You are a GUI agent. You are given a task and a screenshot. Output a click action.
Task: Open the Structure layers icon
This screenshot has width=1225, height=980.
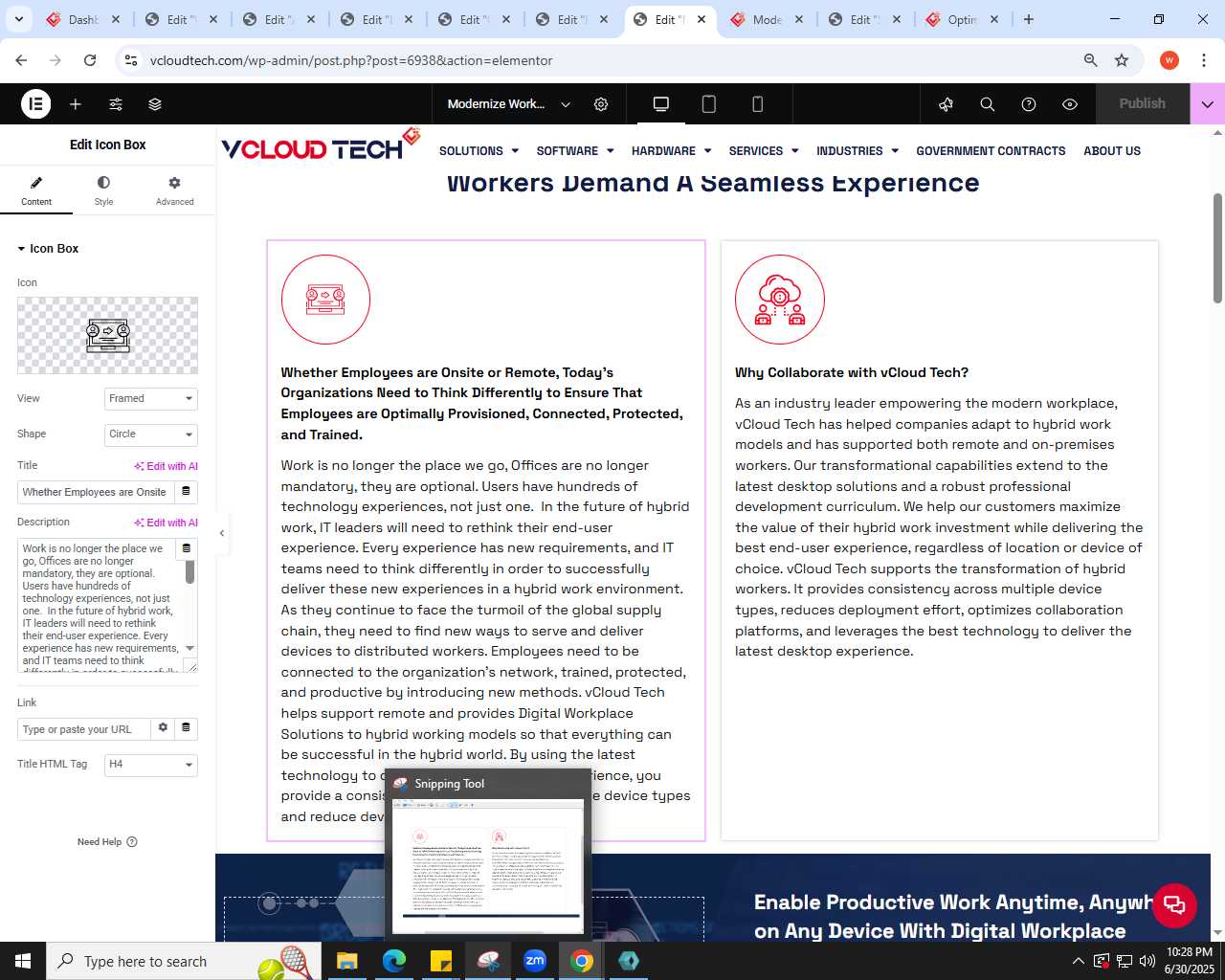(x=155, y=104)
